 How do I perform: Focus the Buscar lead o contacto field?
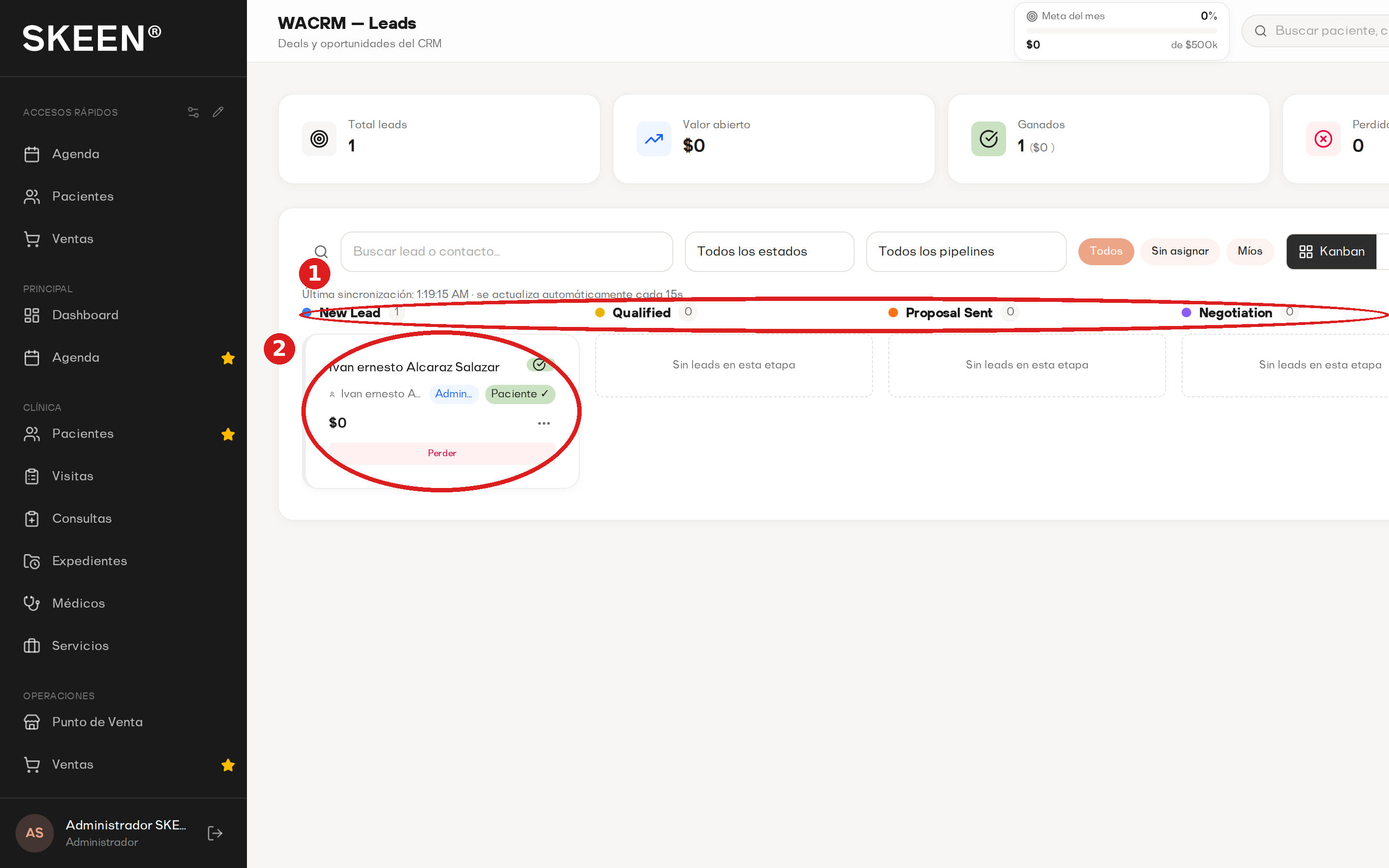[x=507, y=251]
